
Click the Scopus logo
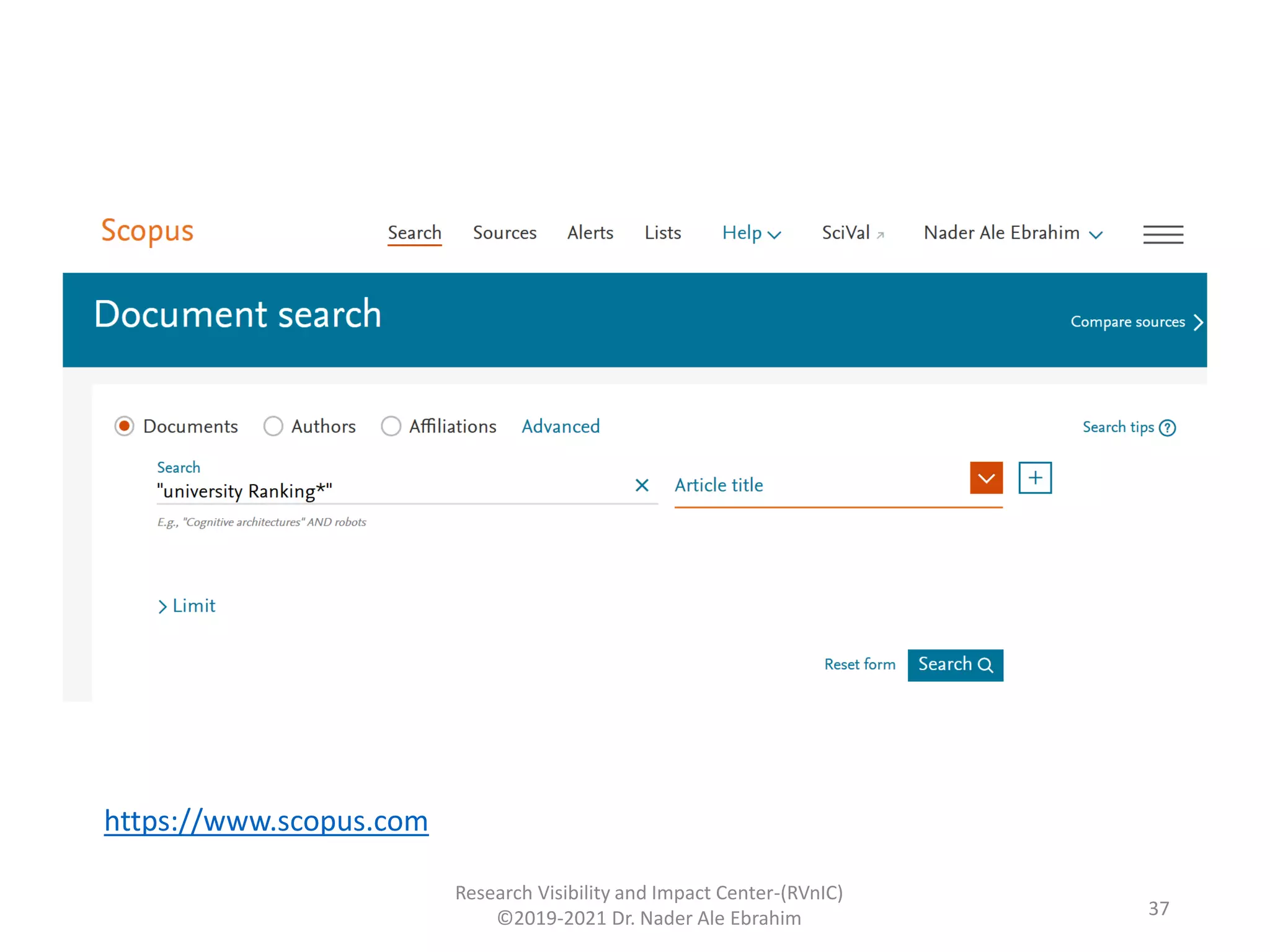click(148, 231)
